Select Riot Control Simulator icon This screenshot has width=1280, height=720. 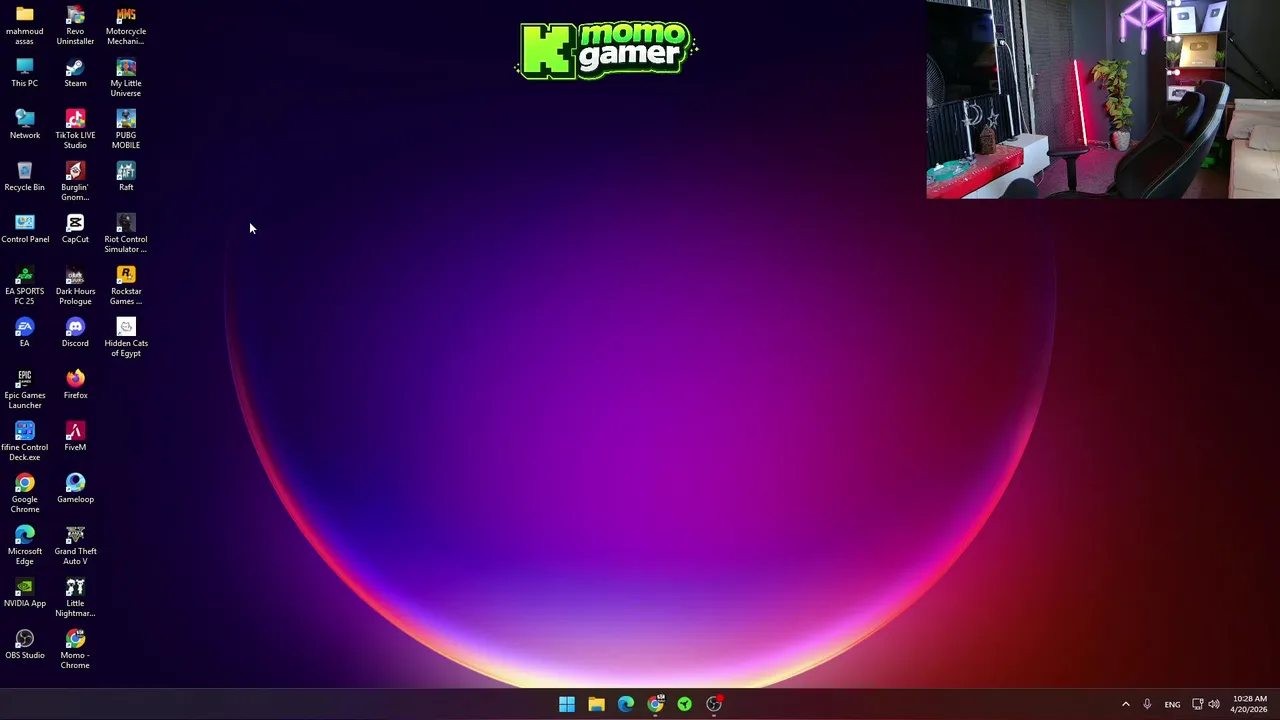click(126, 234)
